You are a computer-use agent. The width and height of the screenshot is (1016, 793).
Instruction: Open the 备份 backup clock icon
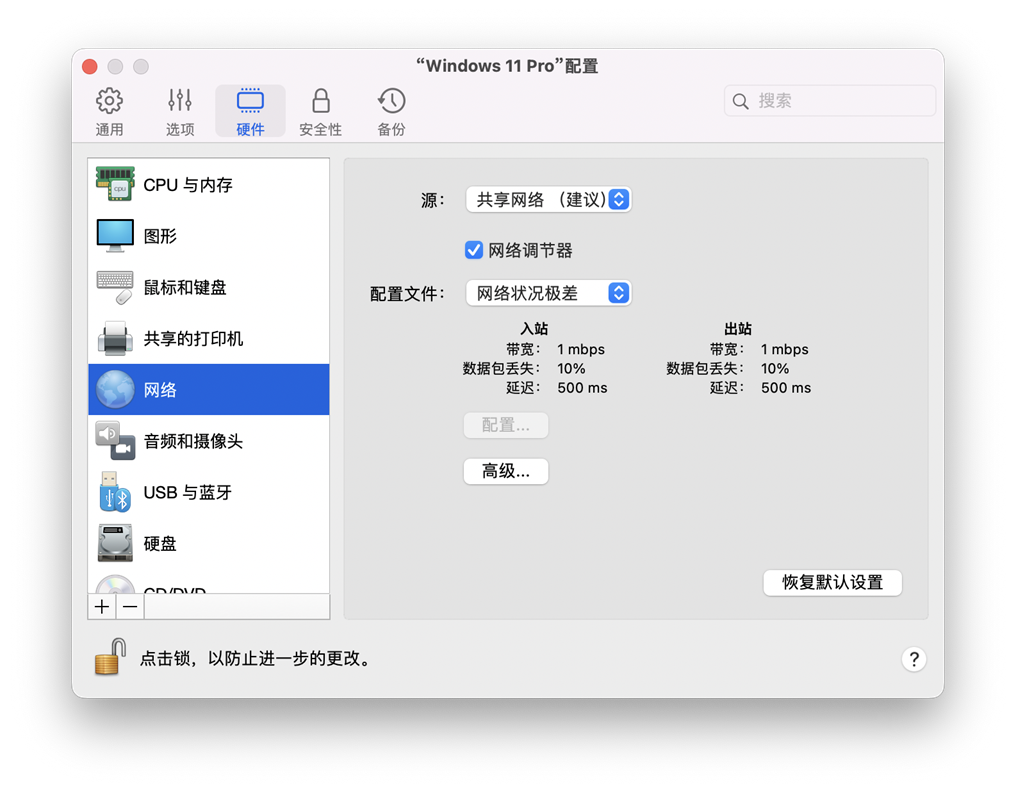point(391,100)
